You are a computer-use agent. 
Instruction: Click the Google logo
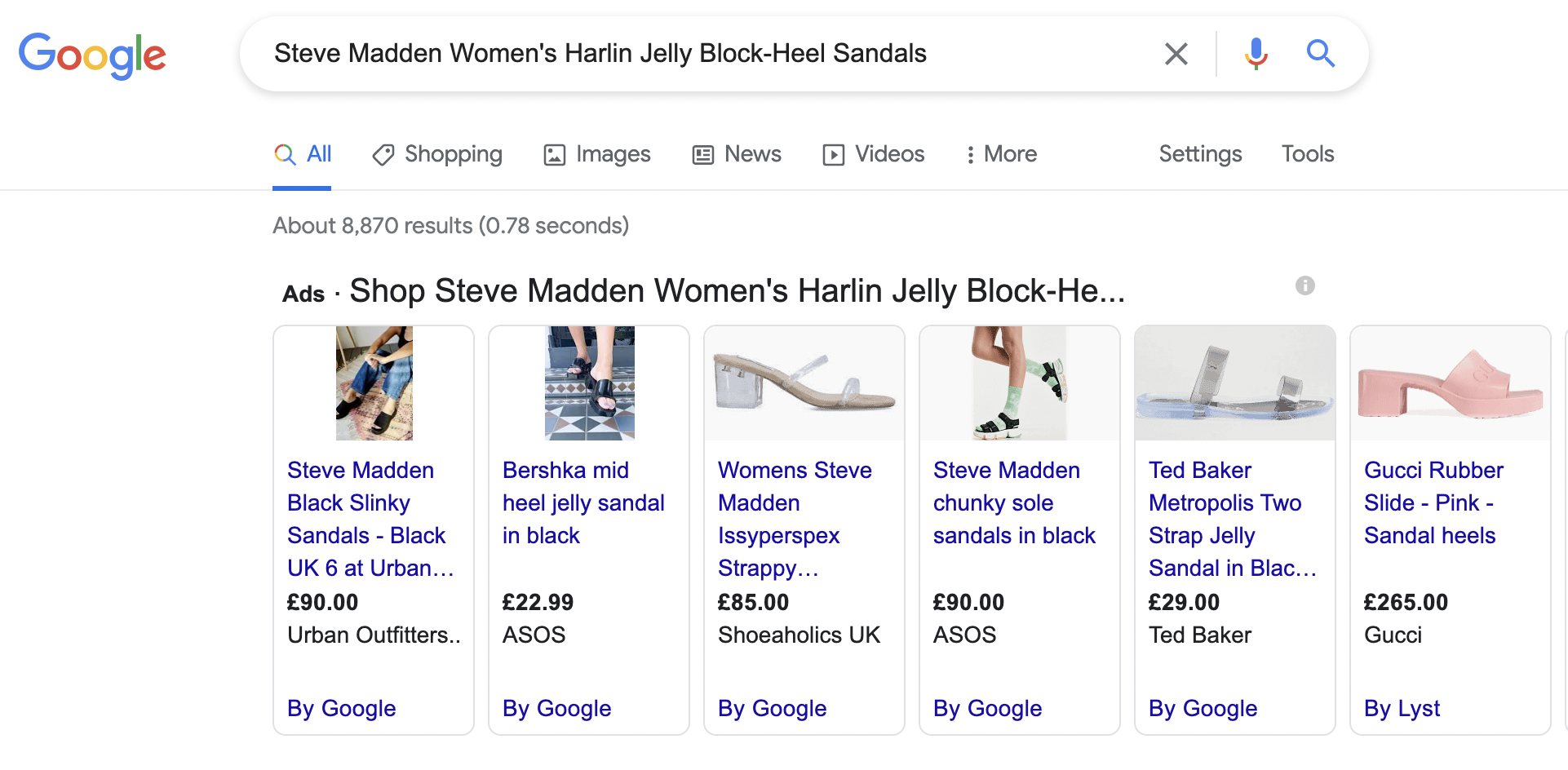coord(92,55)
